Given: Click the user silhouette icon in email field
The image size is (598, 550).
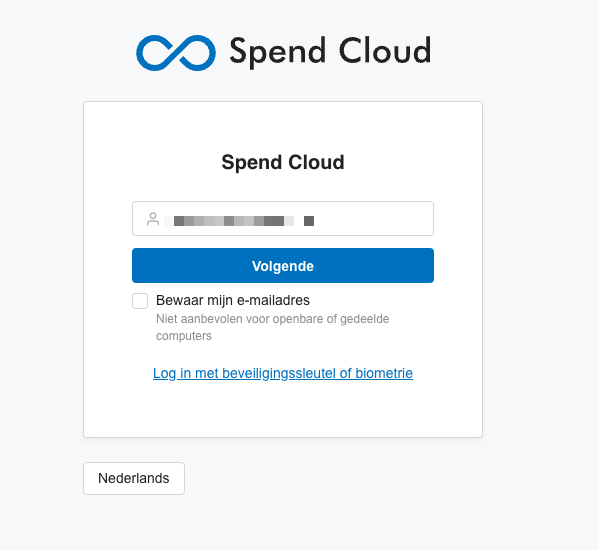Looking at the screenshot, I should point(153,219).
